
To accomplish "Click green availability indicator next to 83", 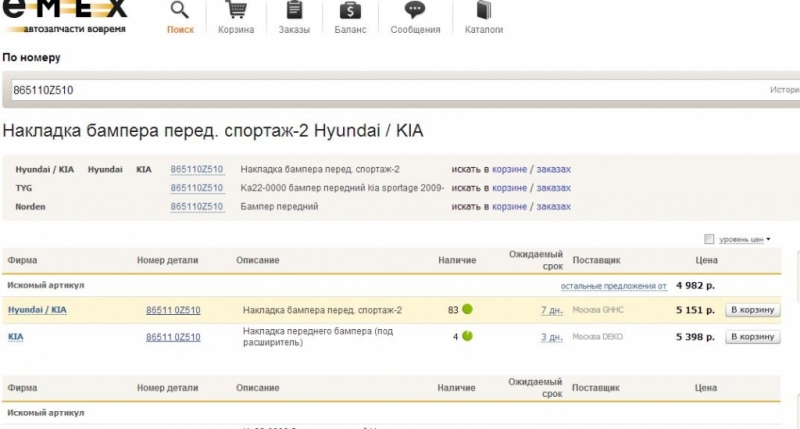I will tap(467, 310).
